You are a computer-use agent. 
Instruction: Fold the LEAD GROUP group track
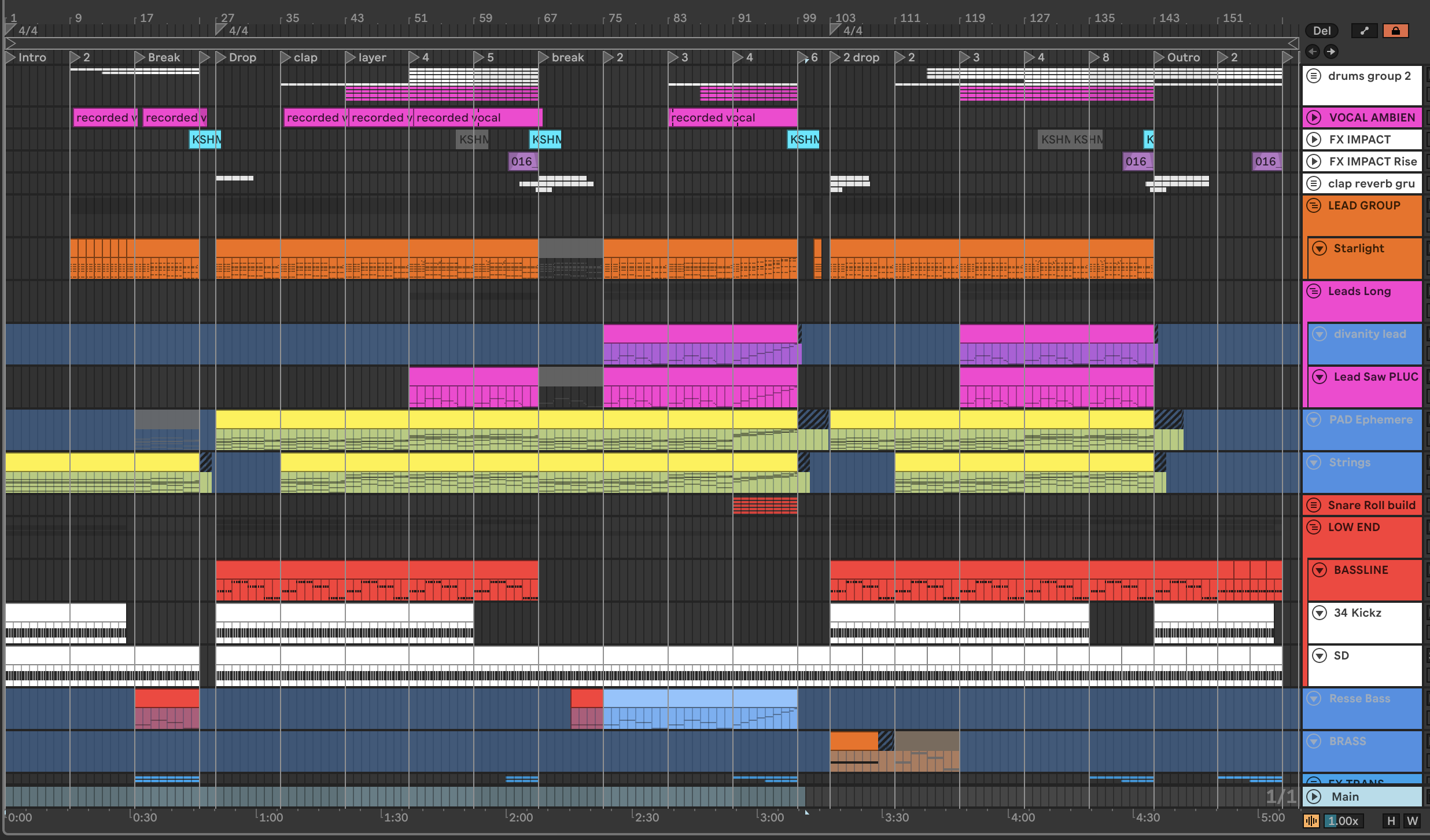[1314, 205]
